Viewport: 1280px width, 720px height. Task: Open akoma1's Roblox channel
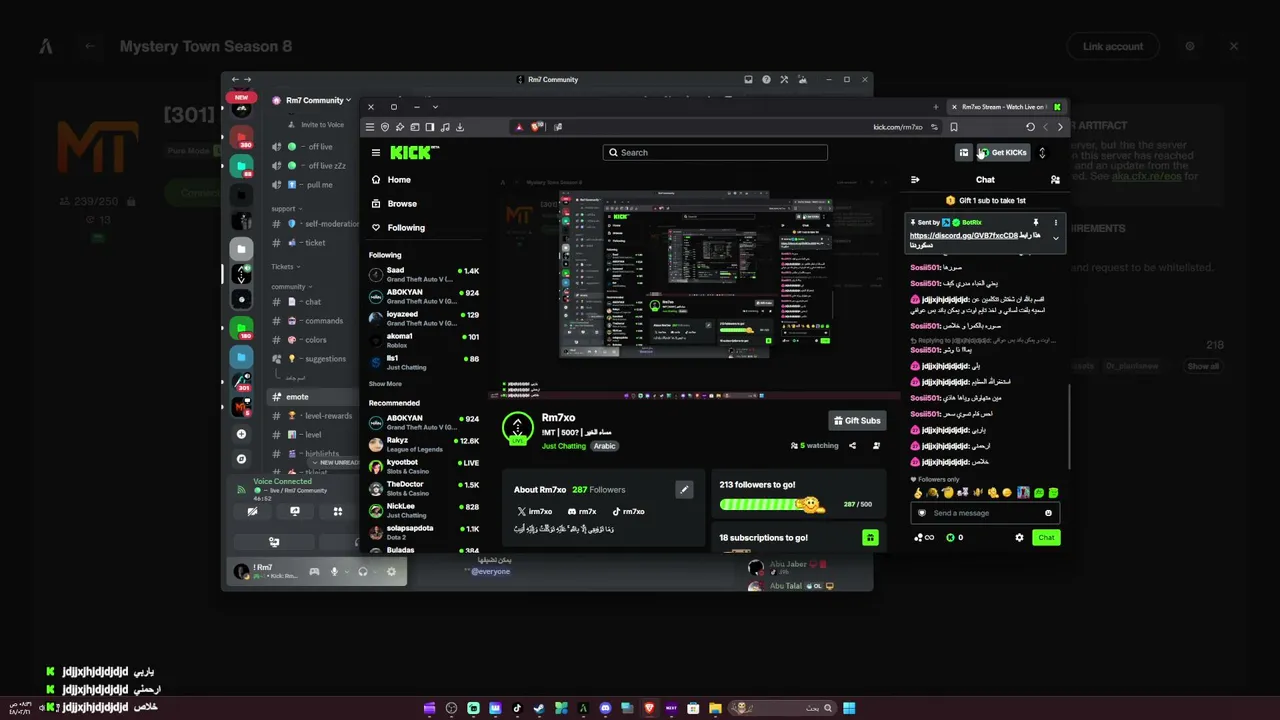424,340
